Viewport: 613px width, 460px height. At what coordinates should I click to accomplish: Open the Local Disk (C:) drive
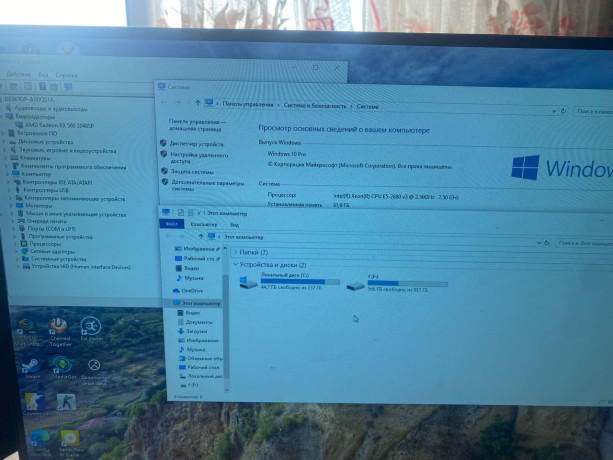click(290, 281)
